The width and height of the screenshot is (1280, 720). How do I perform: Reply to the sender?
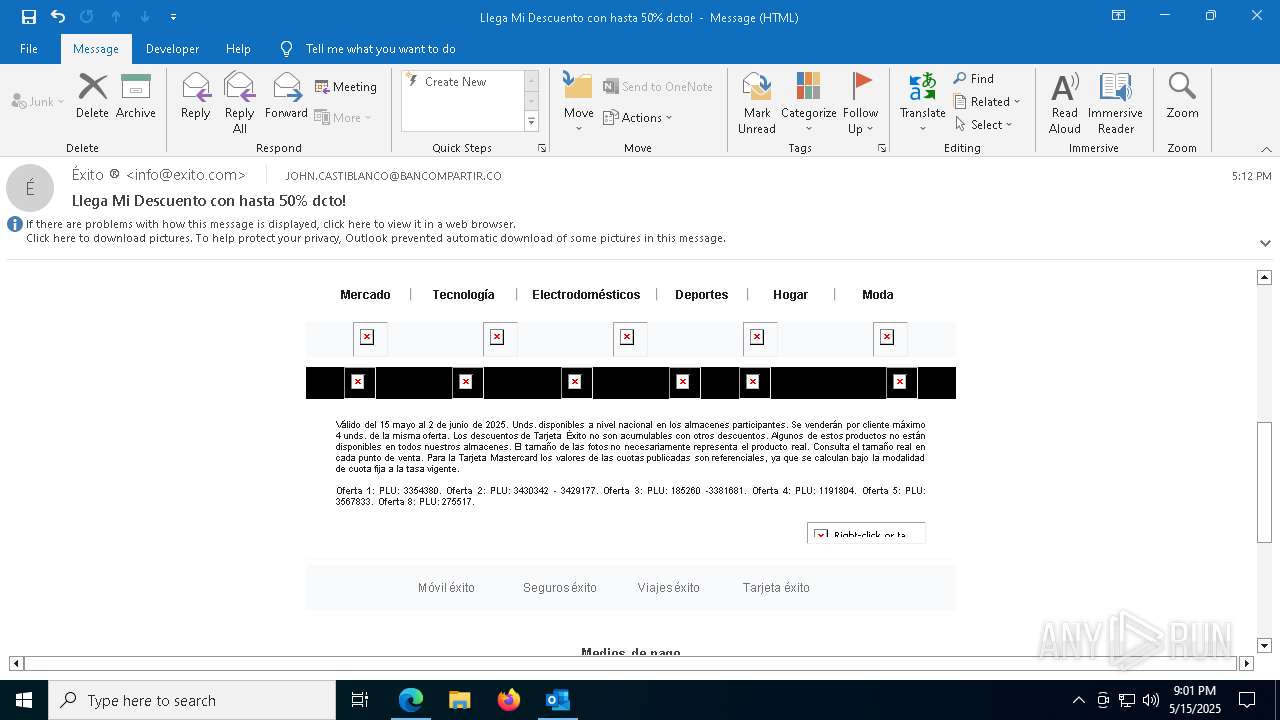[x=196, y=96]
